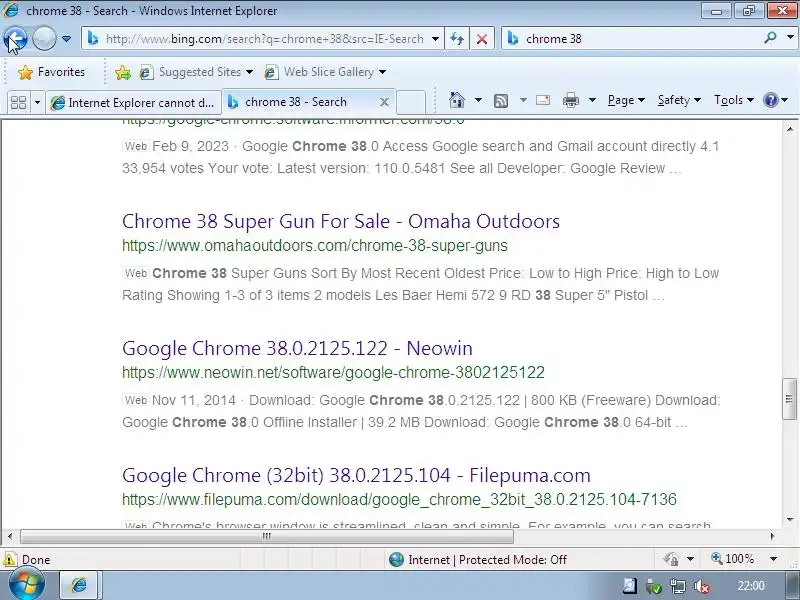
Task: Close the chrome 38 - Search tab
Action: [385, 102]
